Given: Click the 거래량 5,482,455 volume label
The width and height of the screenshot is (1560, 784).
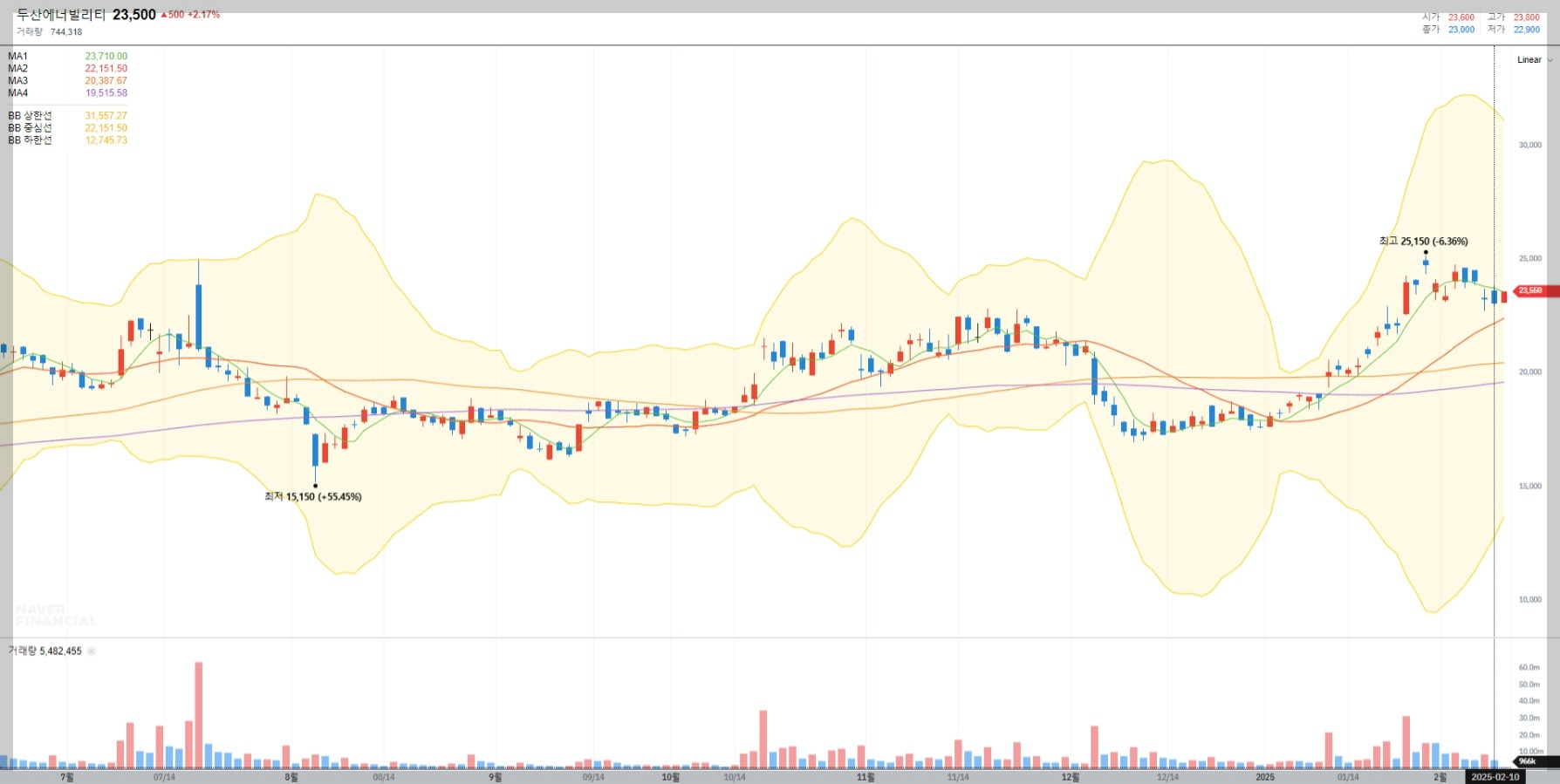Looking at the screenshot, I should point(44,651).
